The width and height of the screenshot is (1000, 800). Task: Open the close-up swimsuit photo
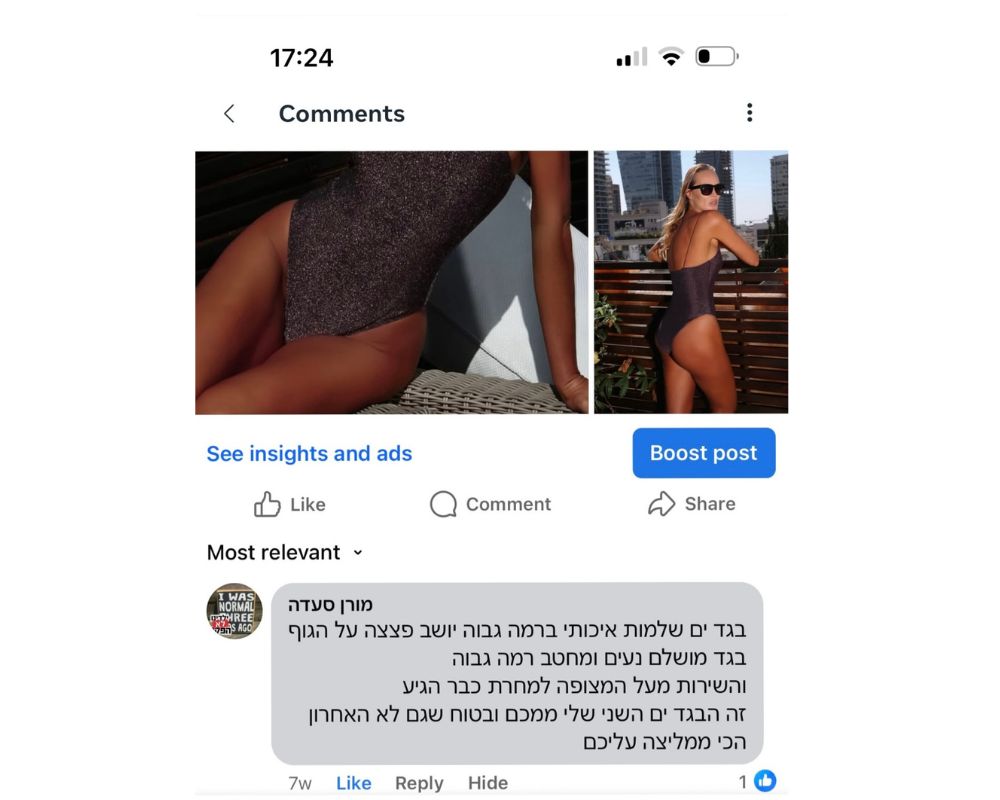click(392, 283)
